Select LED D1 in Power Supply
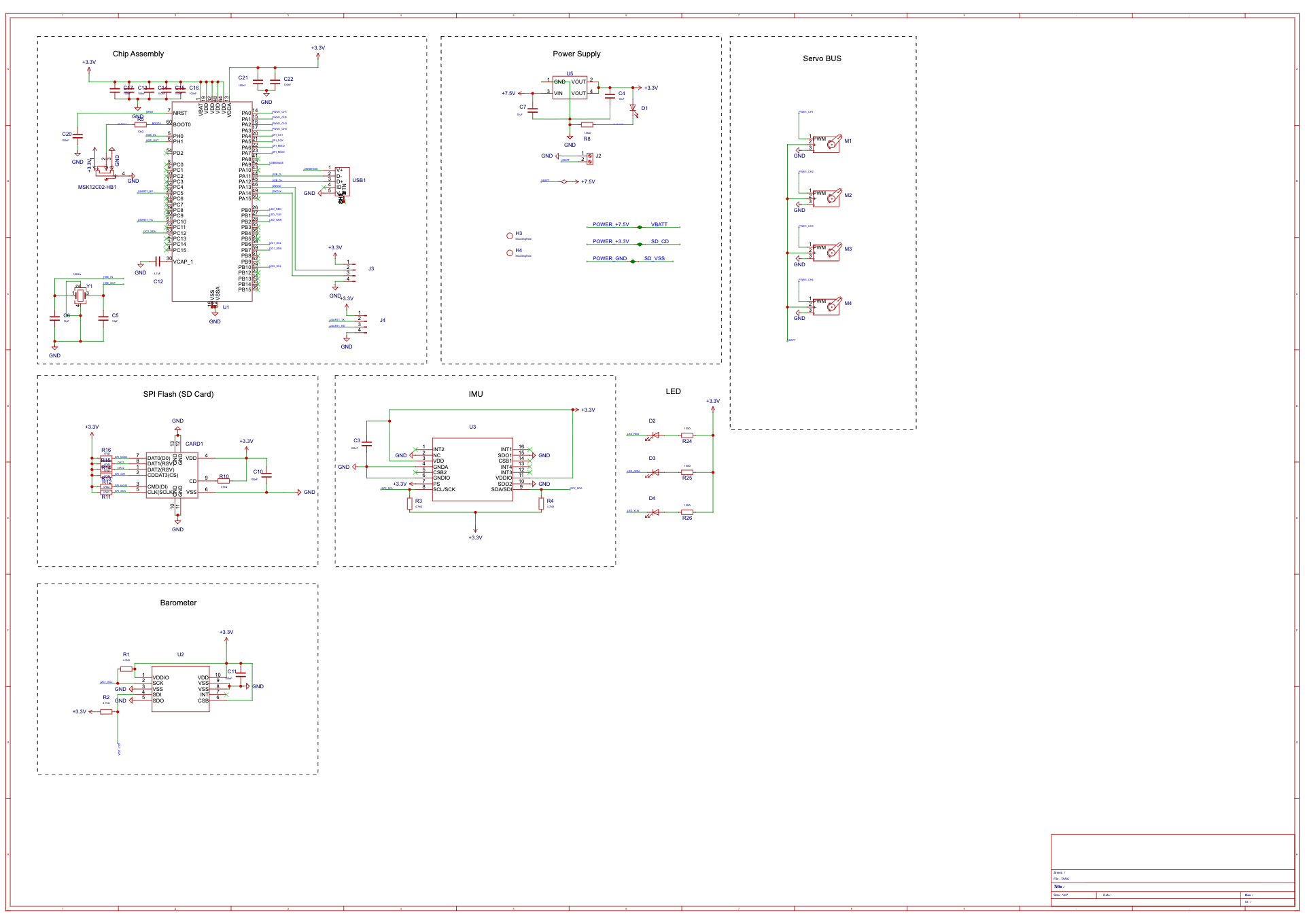 pos(633,109)
